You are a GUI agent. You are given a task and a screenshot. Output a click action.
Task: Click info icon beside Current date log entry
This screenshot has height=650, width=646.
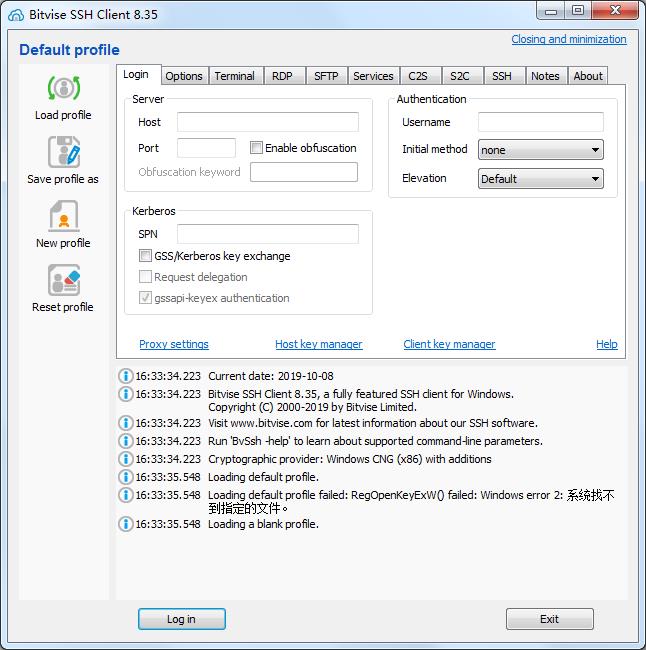[x=125, y=376]
